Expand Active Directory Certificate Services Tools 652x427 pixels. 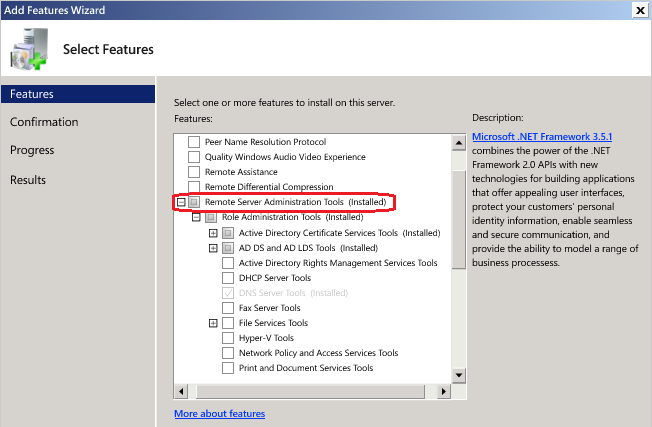tap(213, 233)
